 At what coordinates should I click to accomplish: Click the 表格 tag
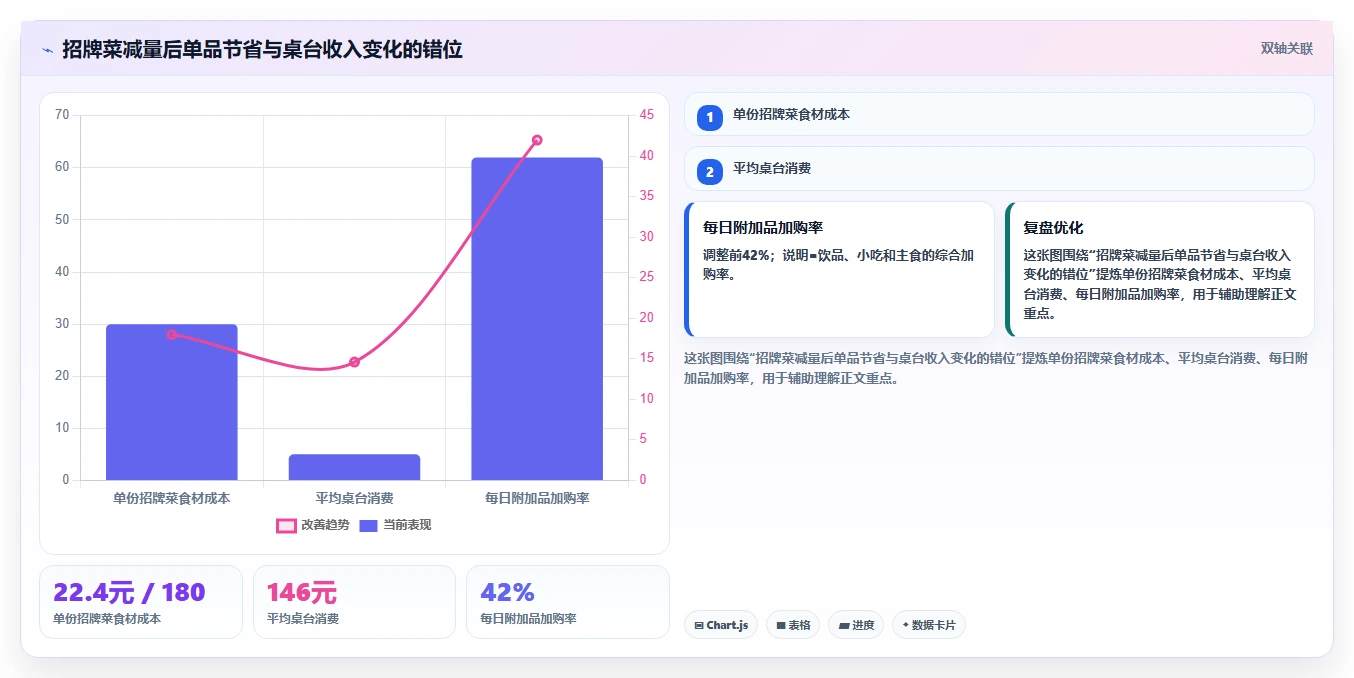click(x=793, y=625)
